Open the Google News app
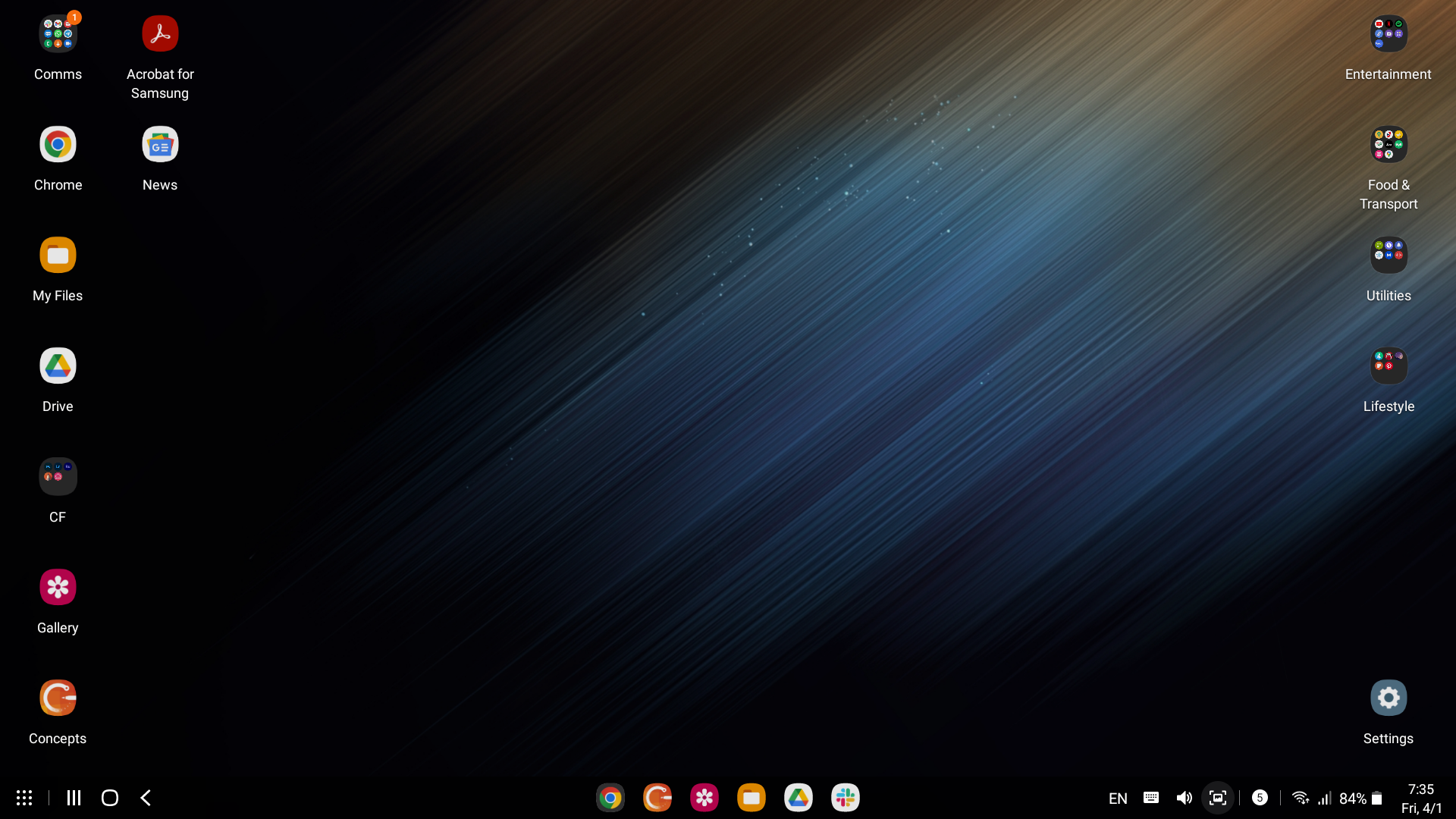Viewport: 1456px width, 819px height. point(160,145)
